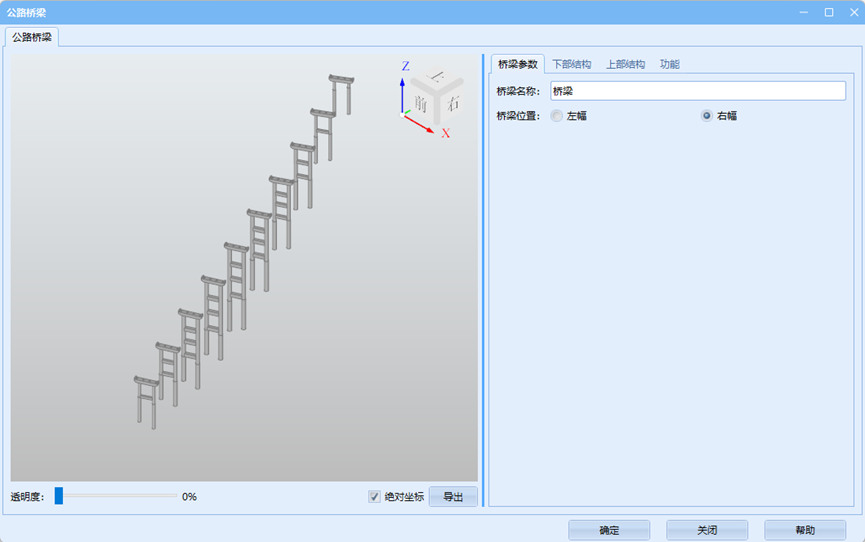Click the 关闭 button at bottom

point(707,530)
